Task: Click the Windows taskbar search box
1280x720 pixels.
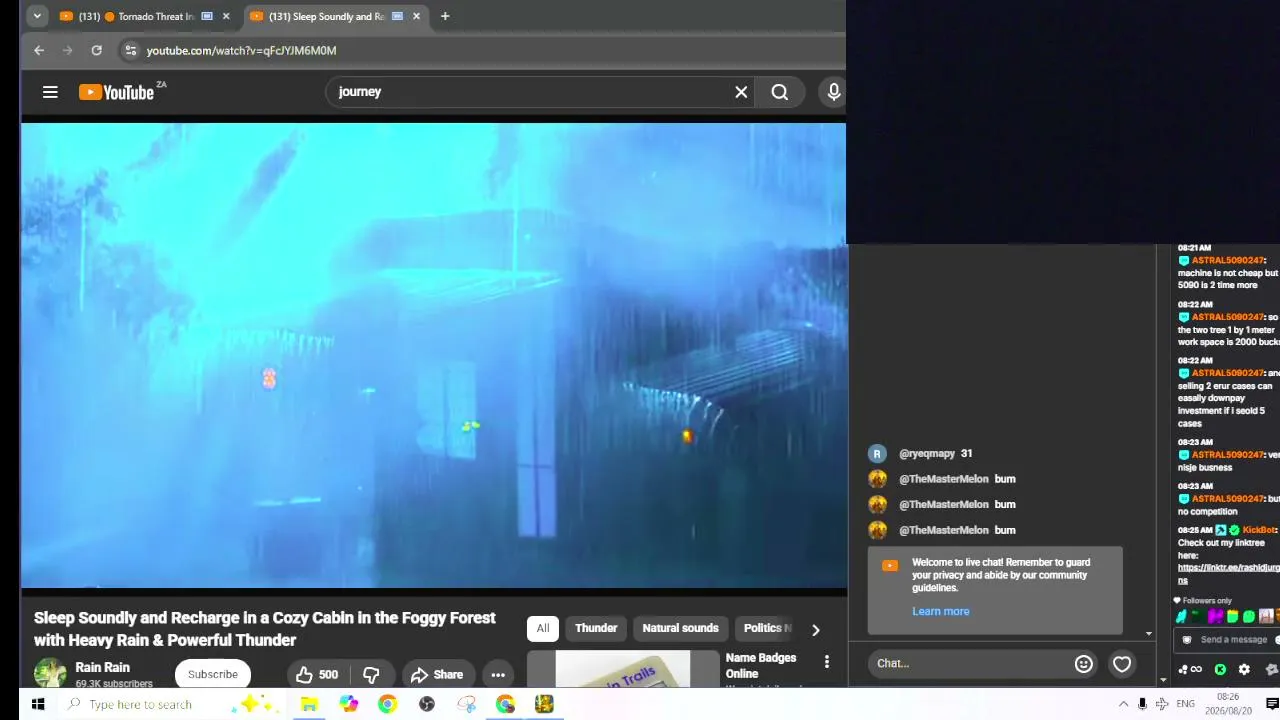Action: point(170,704)
